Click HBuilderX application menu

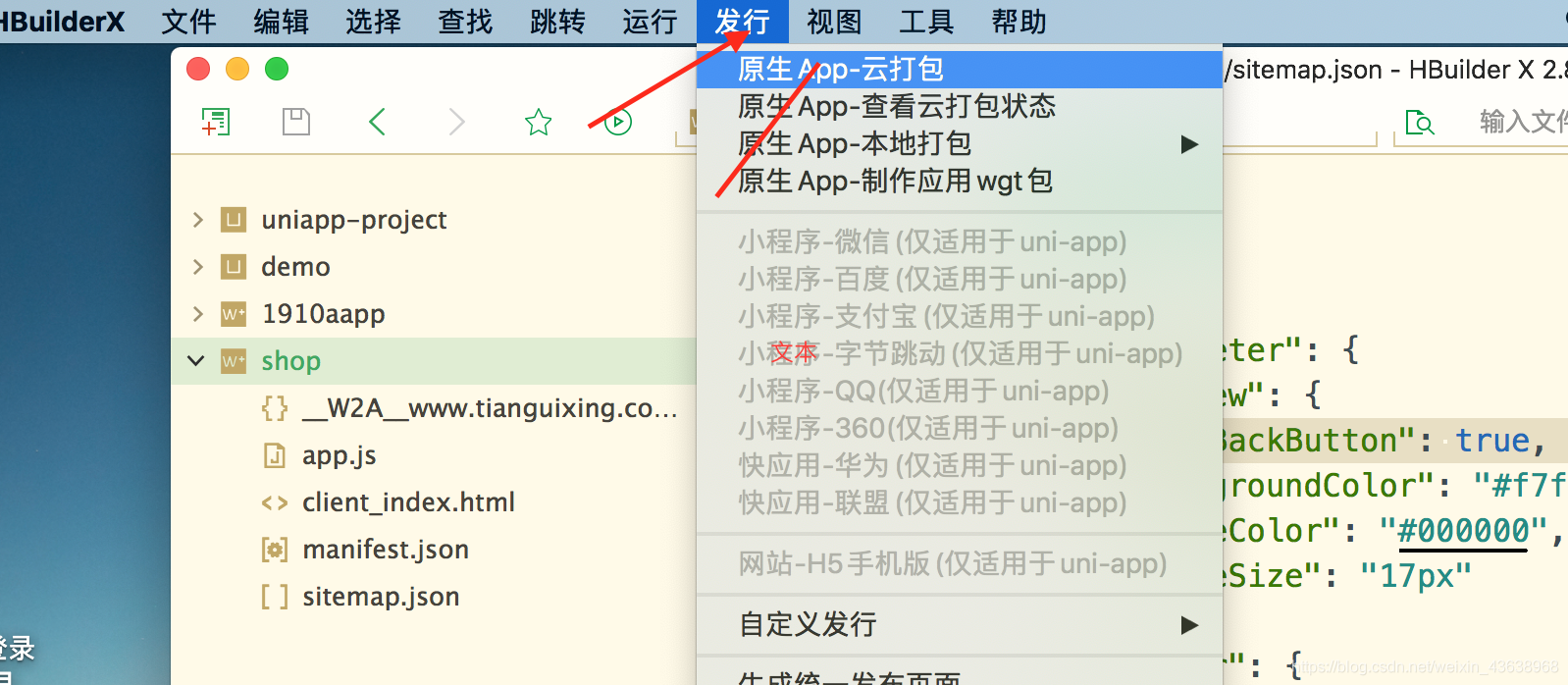coord(61,21)
